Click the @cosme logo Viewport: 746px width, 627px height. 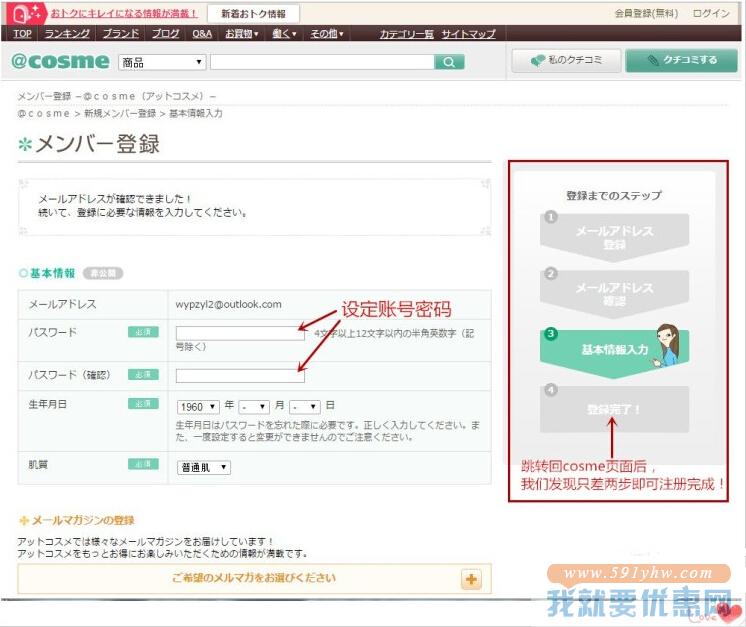[60, 61]
